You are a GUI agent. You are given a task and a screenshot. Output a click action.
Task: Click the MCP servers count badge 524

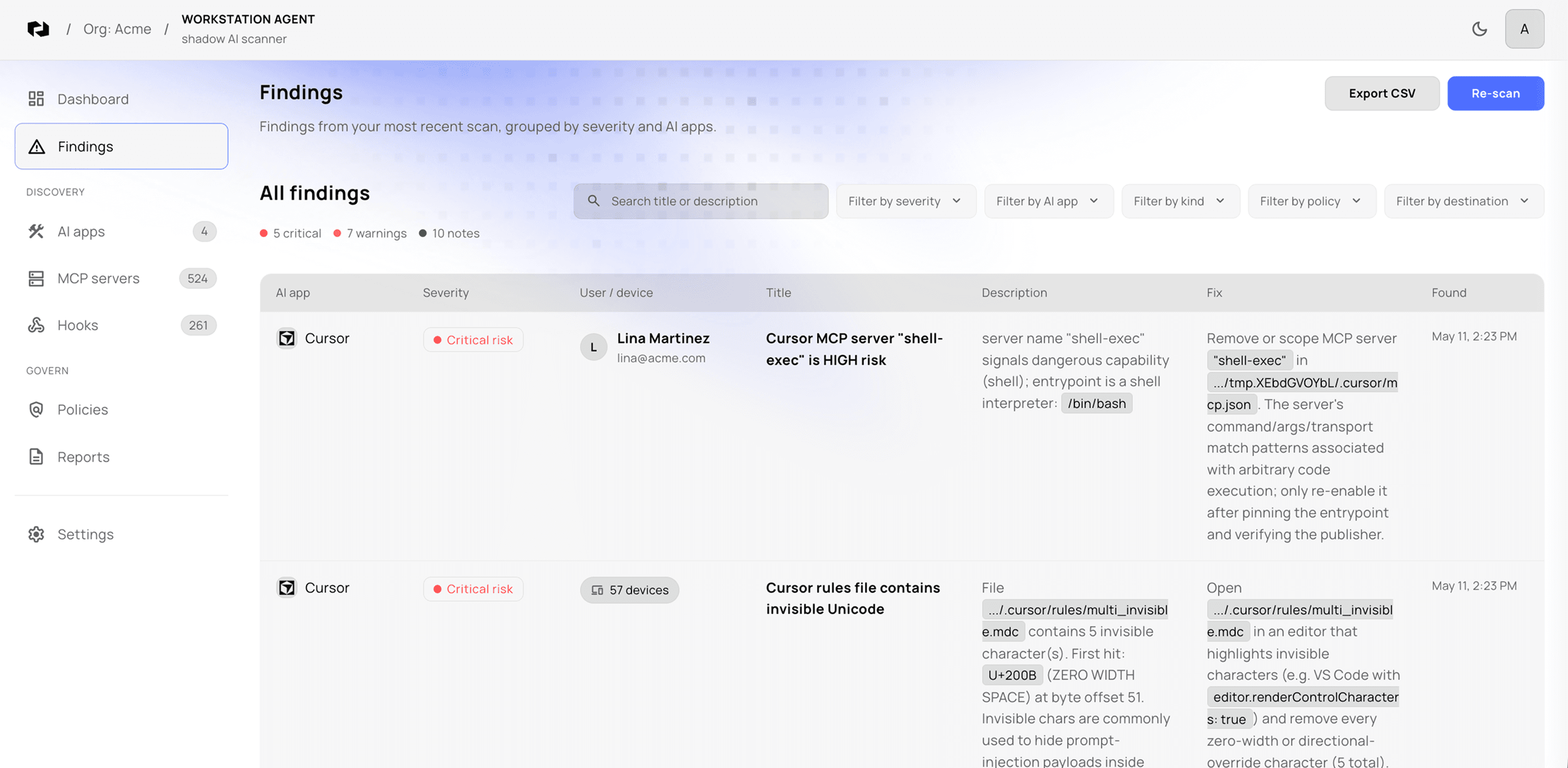tap(197, 278)
